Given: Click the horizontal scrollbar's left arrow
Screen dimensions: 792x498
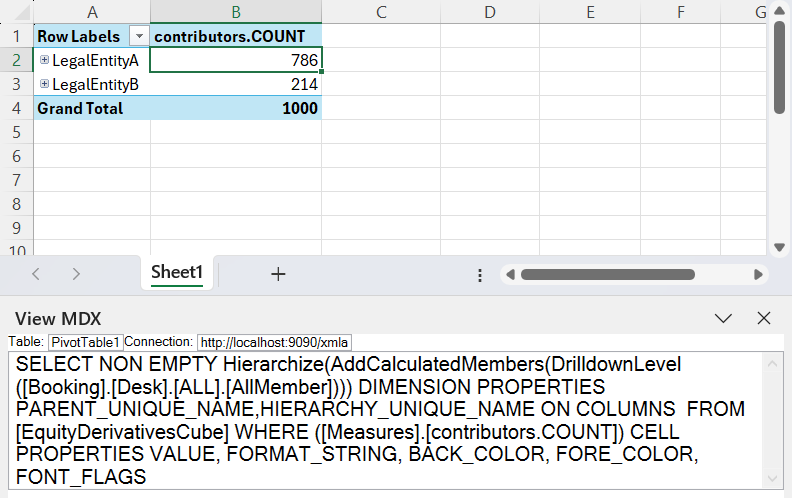Looking at the screenshot, I should 510,274.
